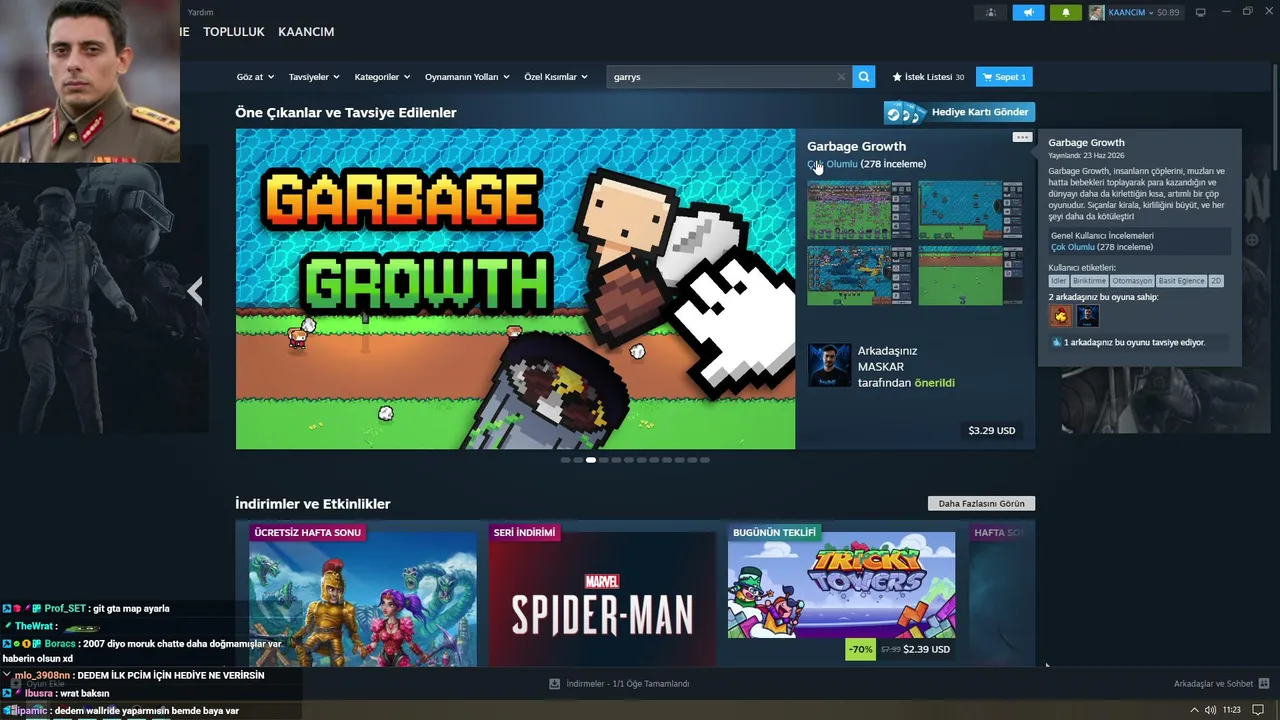
Task: View bottom-left Garbage Growth screenshot thumbnail
Action: [x=859, y=275]
